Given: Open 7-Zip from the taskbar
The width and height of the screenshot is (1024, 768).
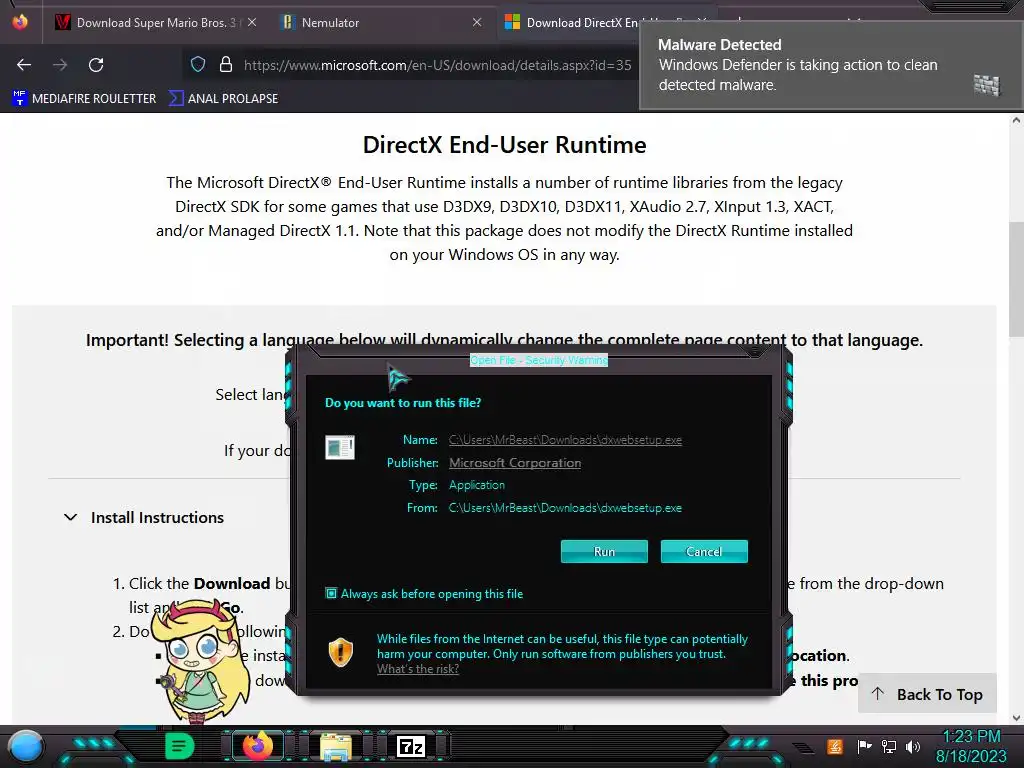Looking at the screenshot, I should pyautogui.click(x=411, y=746).
